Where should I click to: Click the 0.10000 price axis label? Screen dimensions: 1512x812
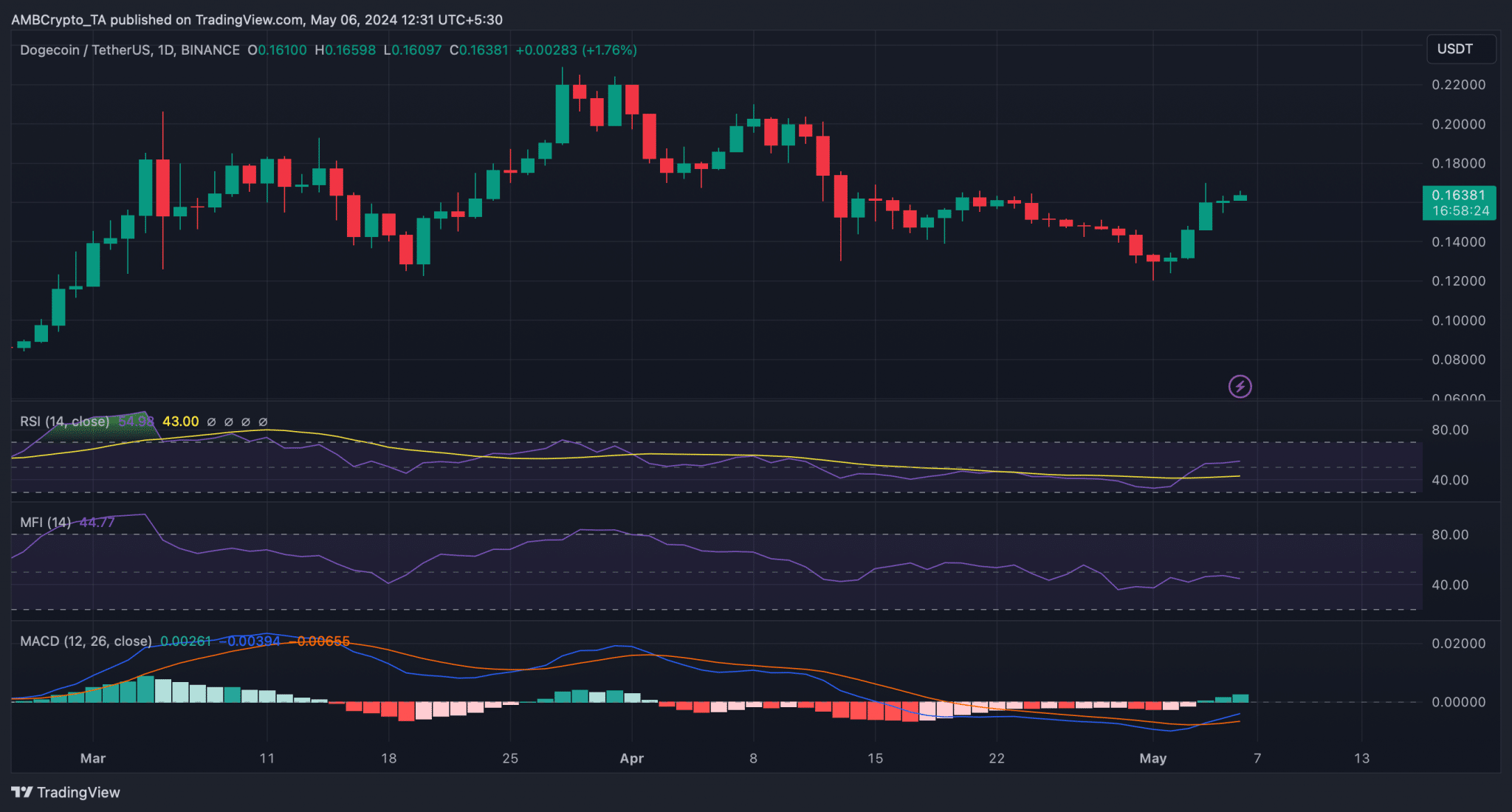[x=1458, y=320]
